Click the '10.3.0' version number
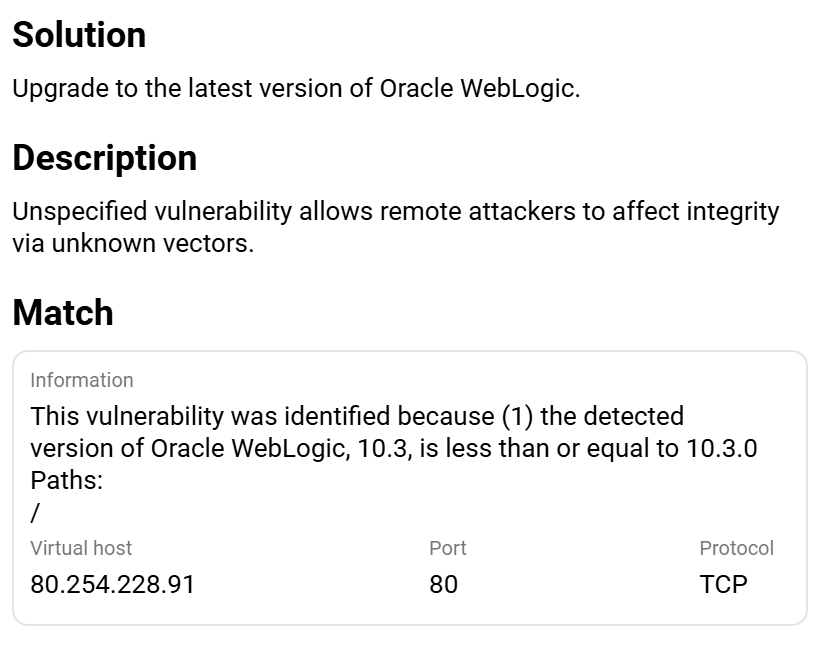Viewport: 823px width, 645px height. 721,448
